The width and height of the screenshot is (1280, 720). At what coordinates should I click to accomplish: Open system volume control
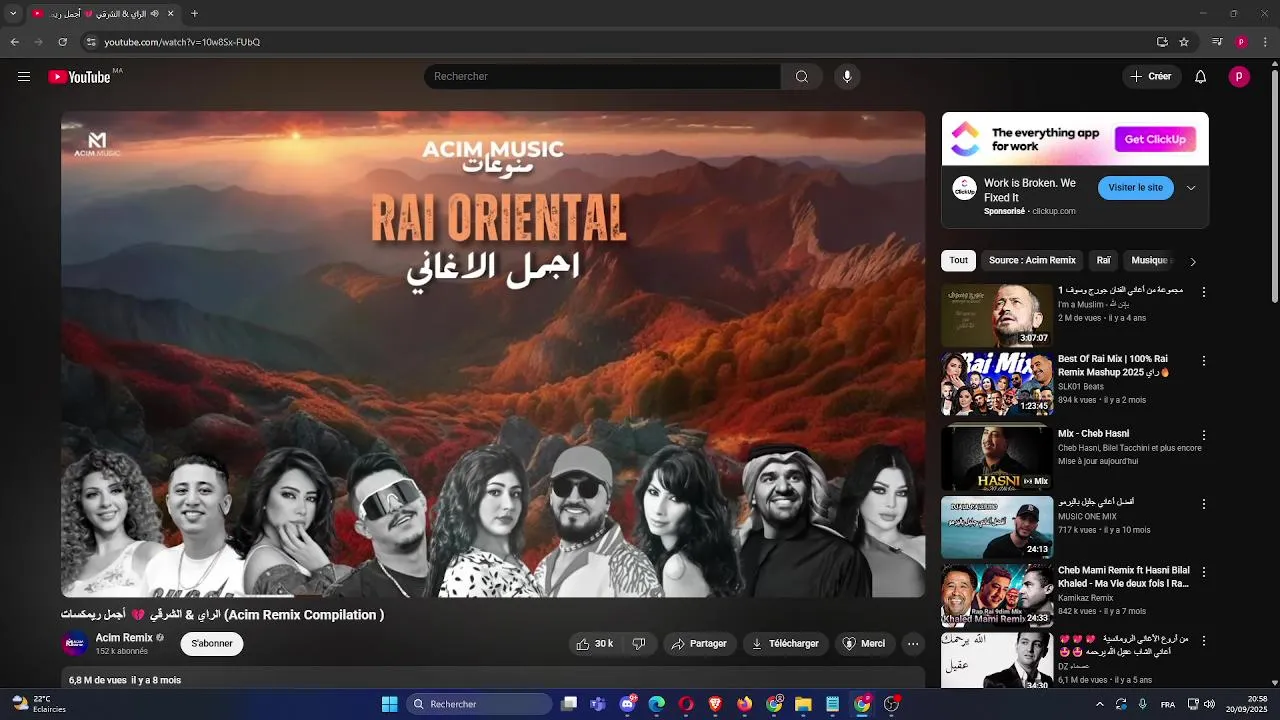(x=1210, y=704)
